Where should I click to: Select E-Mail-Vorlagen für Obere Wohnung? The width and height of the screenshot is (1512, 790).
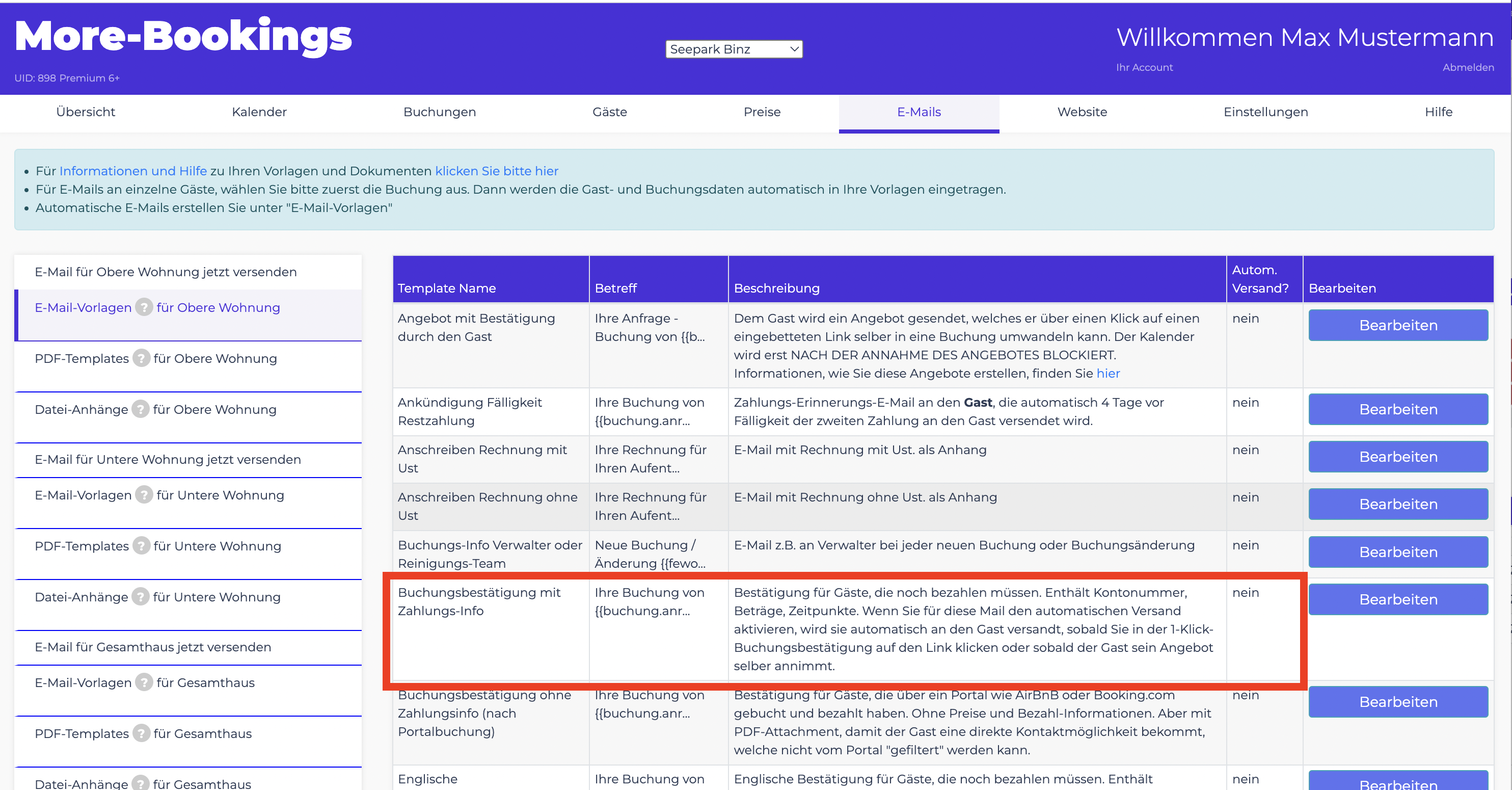point(188,315)
